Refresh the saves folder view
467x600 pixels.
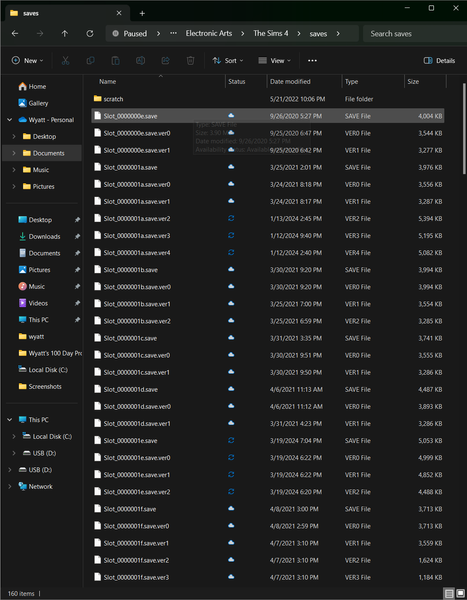point(90,34)
